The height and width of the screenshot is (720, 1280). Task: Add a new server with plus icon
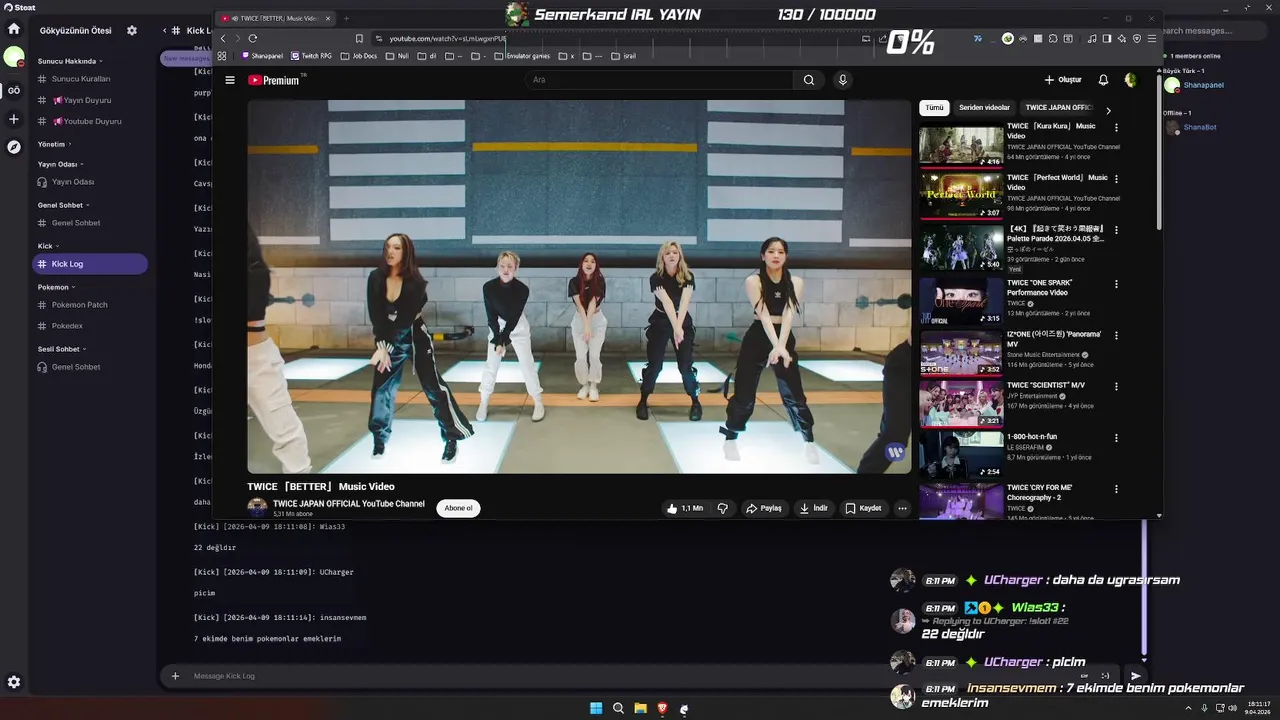tap(14, 119)
